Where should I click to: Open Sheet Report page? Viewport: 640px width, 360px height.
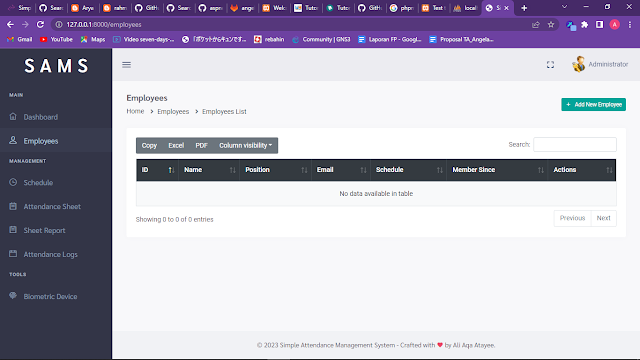point(56,230)
